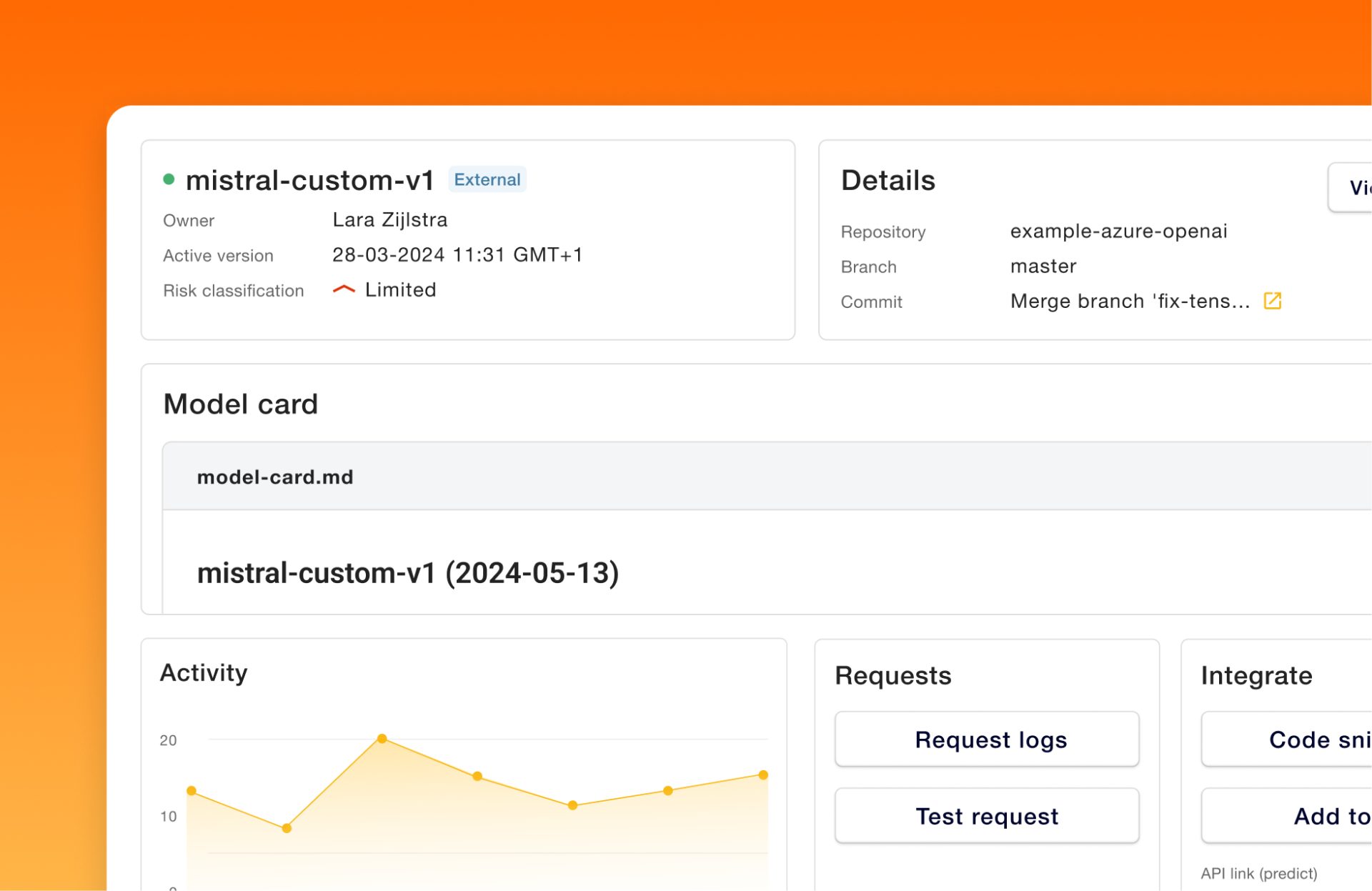Click the Integrate section heading

point(1256,675)
